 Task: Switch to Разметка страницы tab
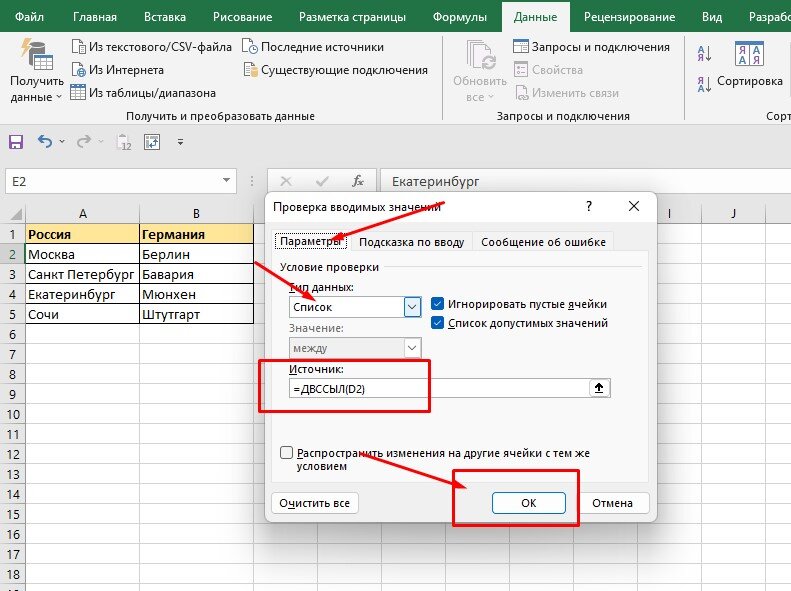(352, 17)
